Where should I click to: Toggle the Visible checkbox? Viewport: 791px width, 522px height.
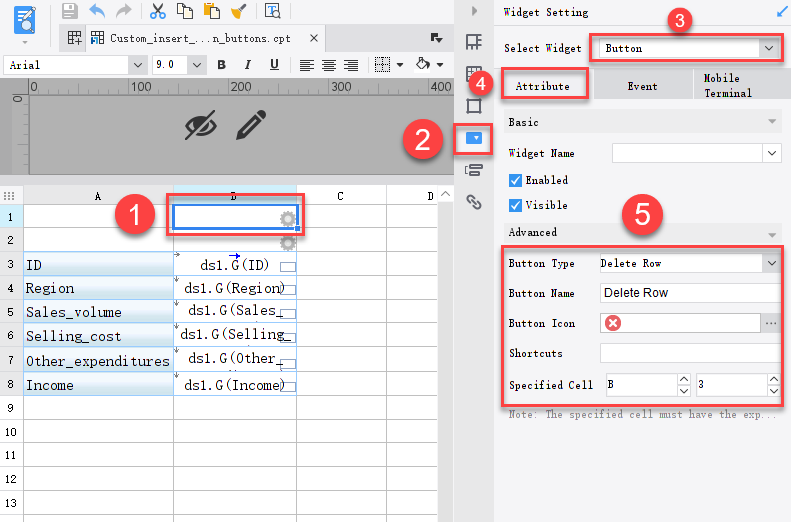[515, 205]
